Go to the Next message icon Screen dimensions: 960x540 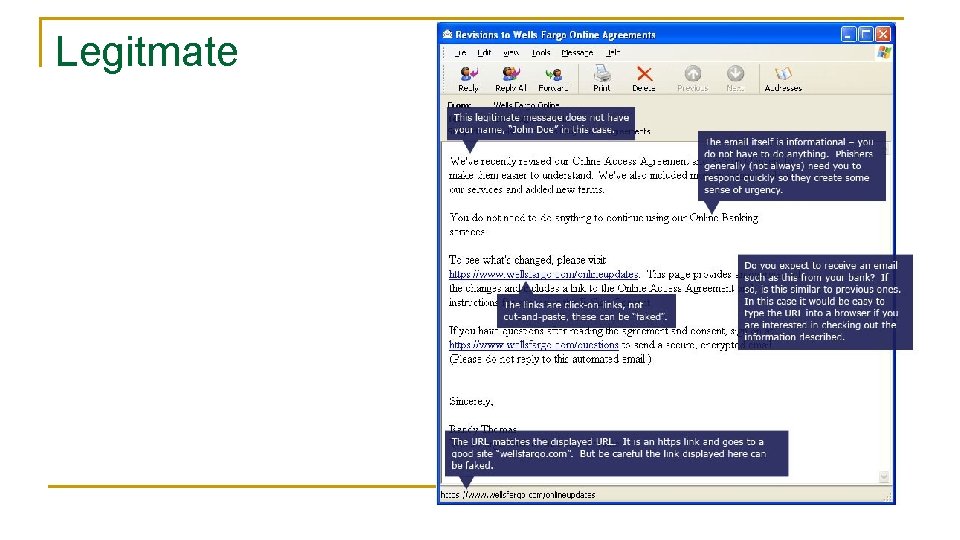pyautogui.click(x=735, y=78)
